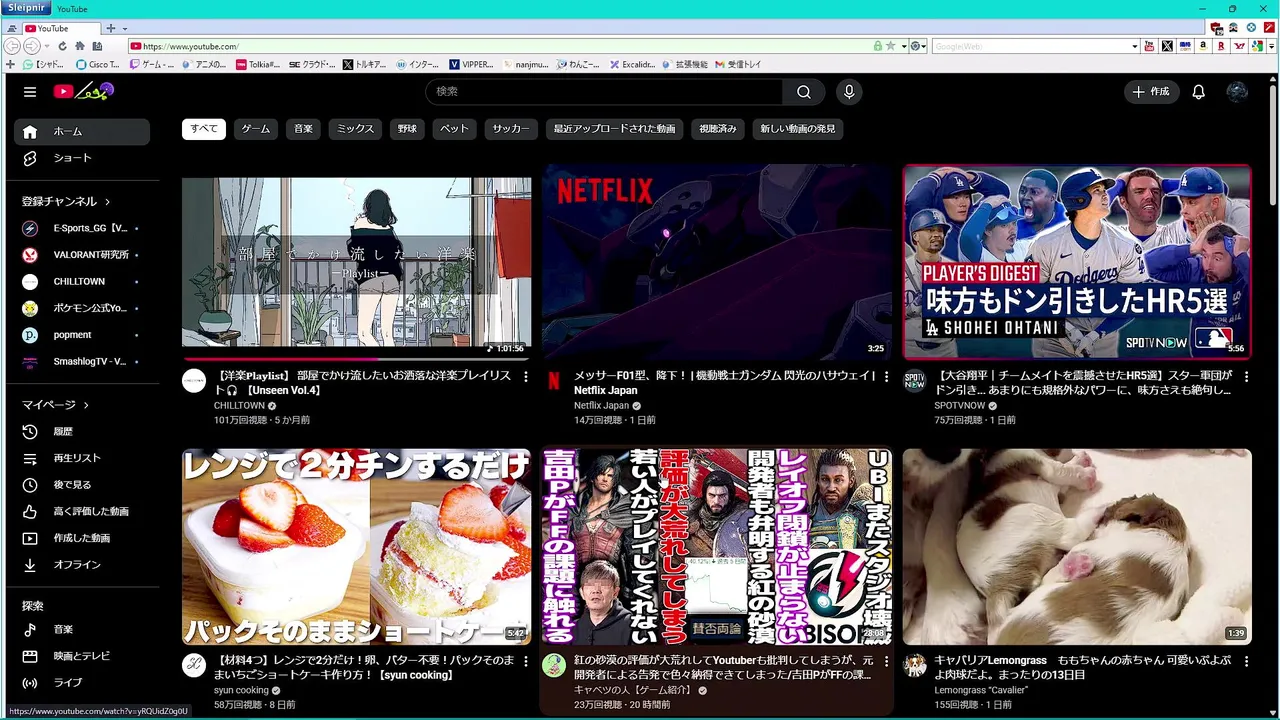Open more options for Netflix Japan video
The width and height of the screenshot is (1280, 720).
pos(886,376)
